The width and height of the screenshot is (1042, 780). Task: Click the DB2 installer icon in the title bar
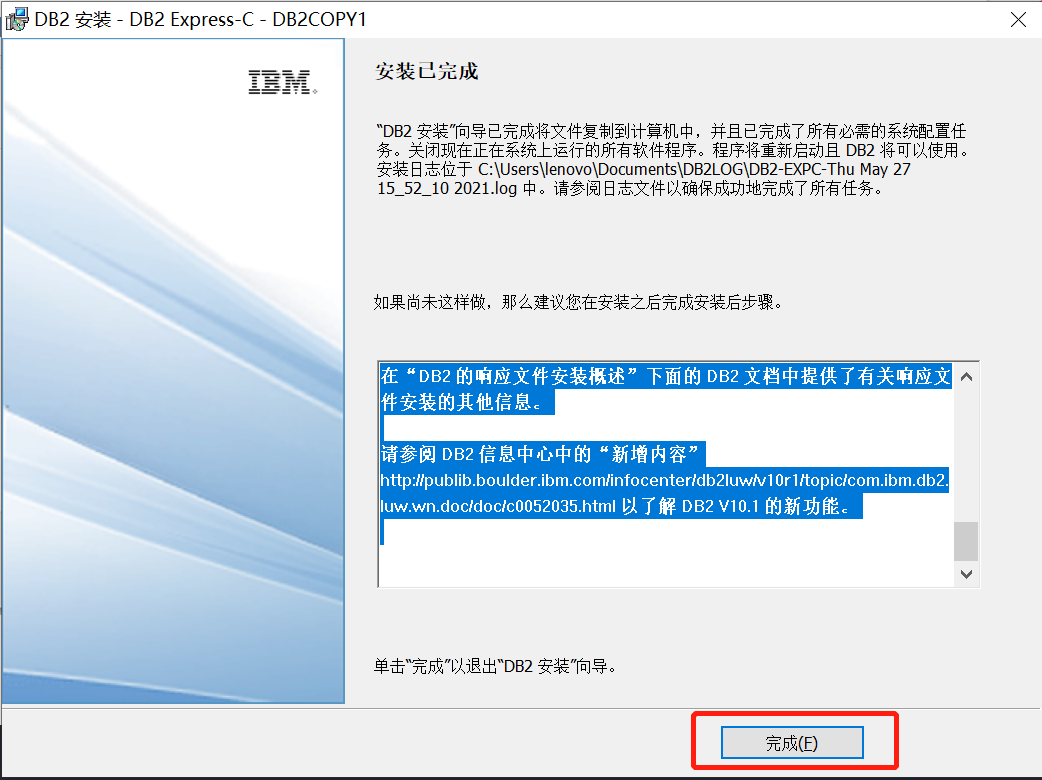coord(16,18)
